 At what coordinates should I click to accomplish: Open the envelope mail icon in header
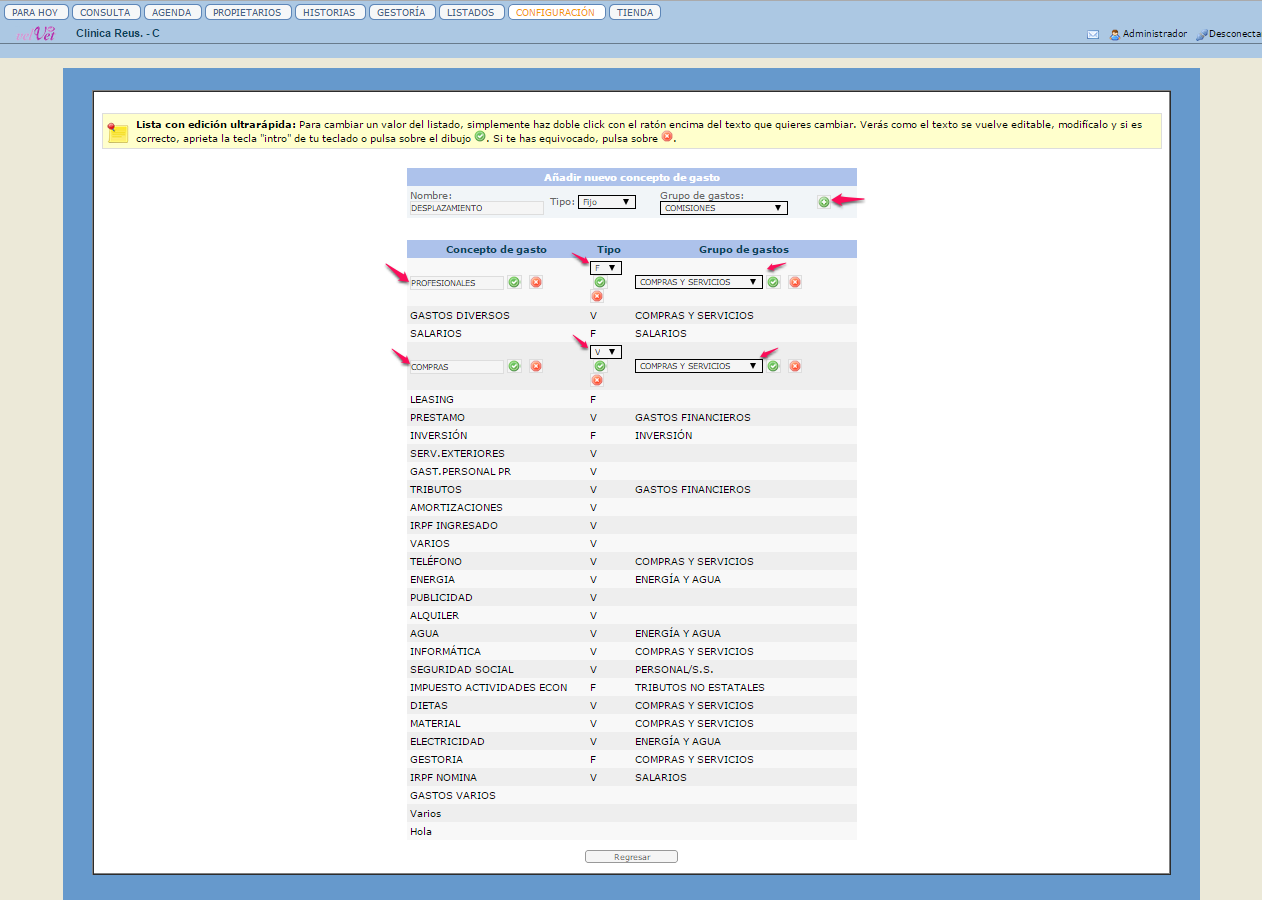click(1093, 34)
